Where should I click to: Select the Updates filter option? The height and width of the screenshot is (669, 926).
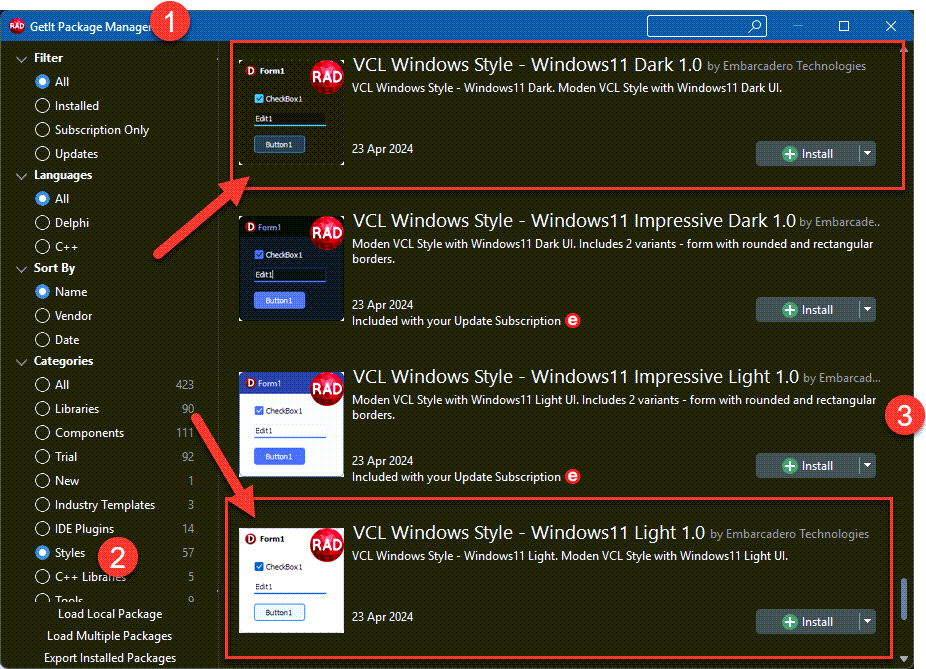[42, 154]
